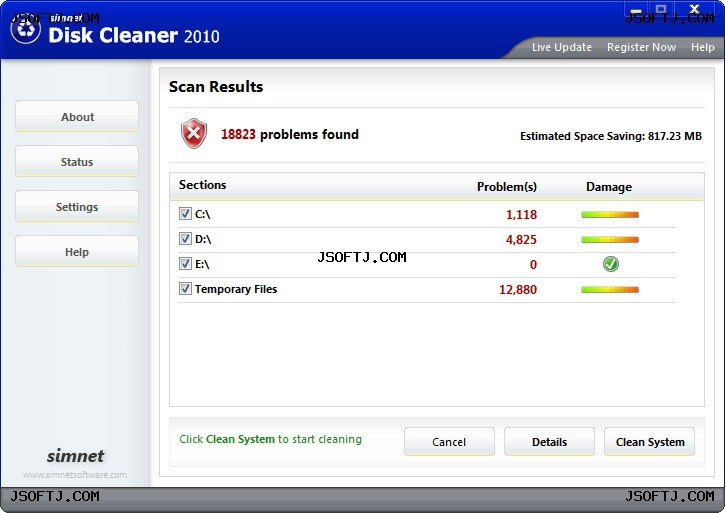The image size is (725, 513).
Task: Click the green checkmark icon in E:\ row
Action: [610, 264]
